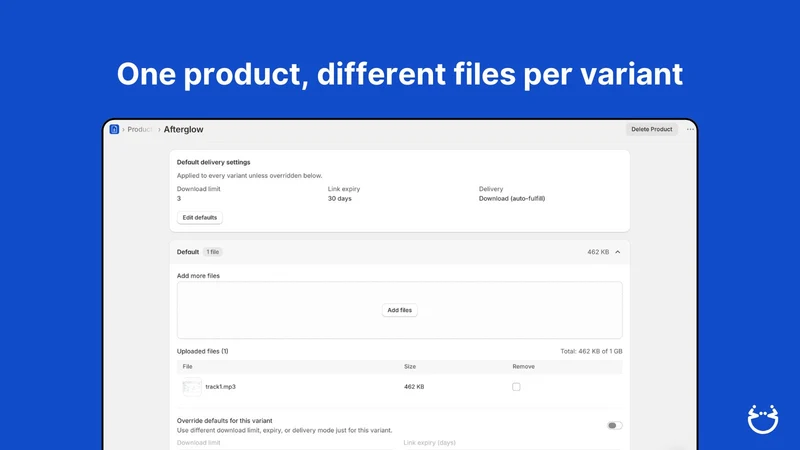
Task: Open Edit defaults settings
Action: (x=199, y=217)
